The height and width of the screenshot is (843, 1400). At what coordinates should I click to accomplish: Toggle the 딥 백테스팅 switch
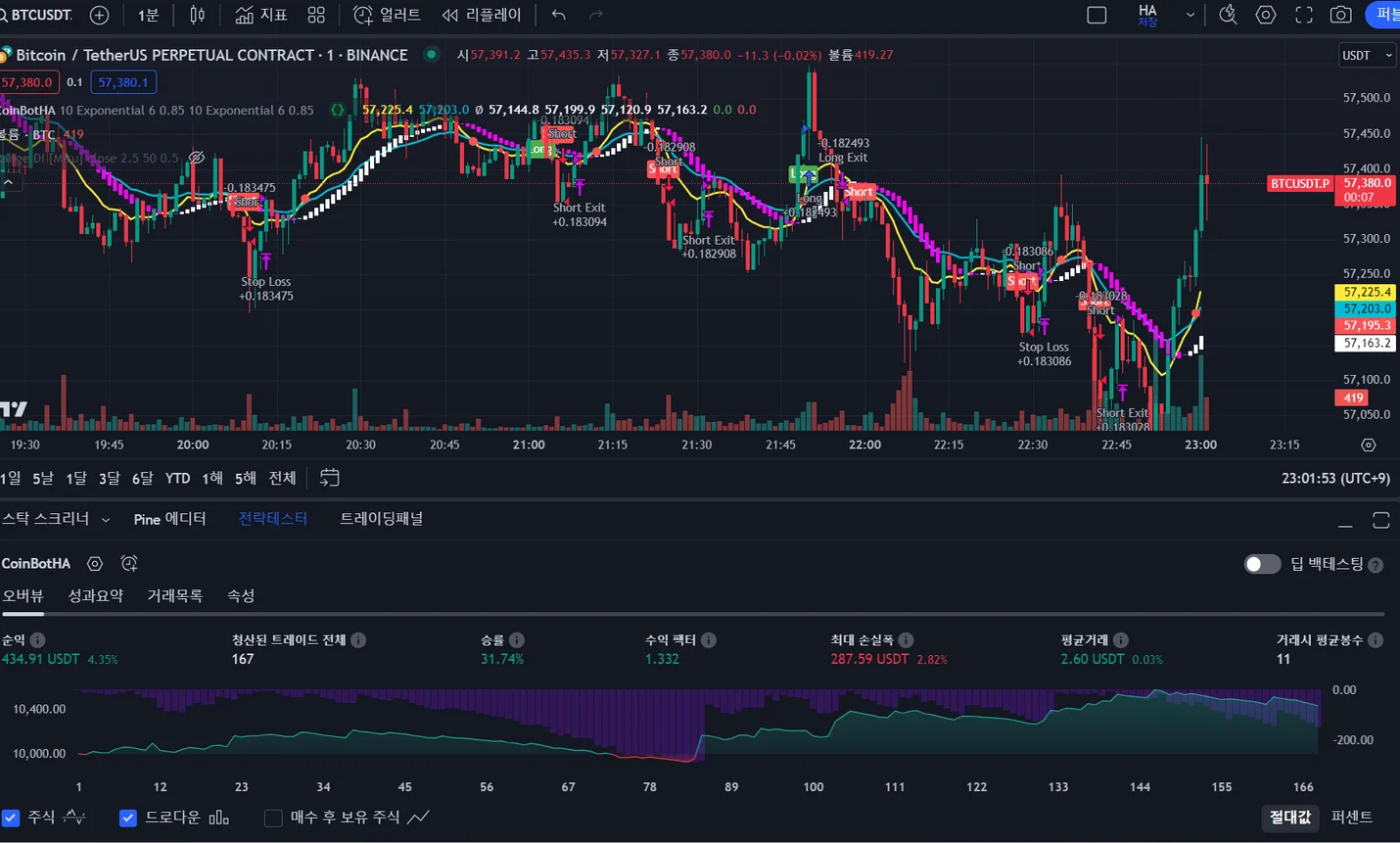coord(1262,564)
